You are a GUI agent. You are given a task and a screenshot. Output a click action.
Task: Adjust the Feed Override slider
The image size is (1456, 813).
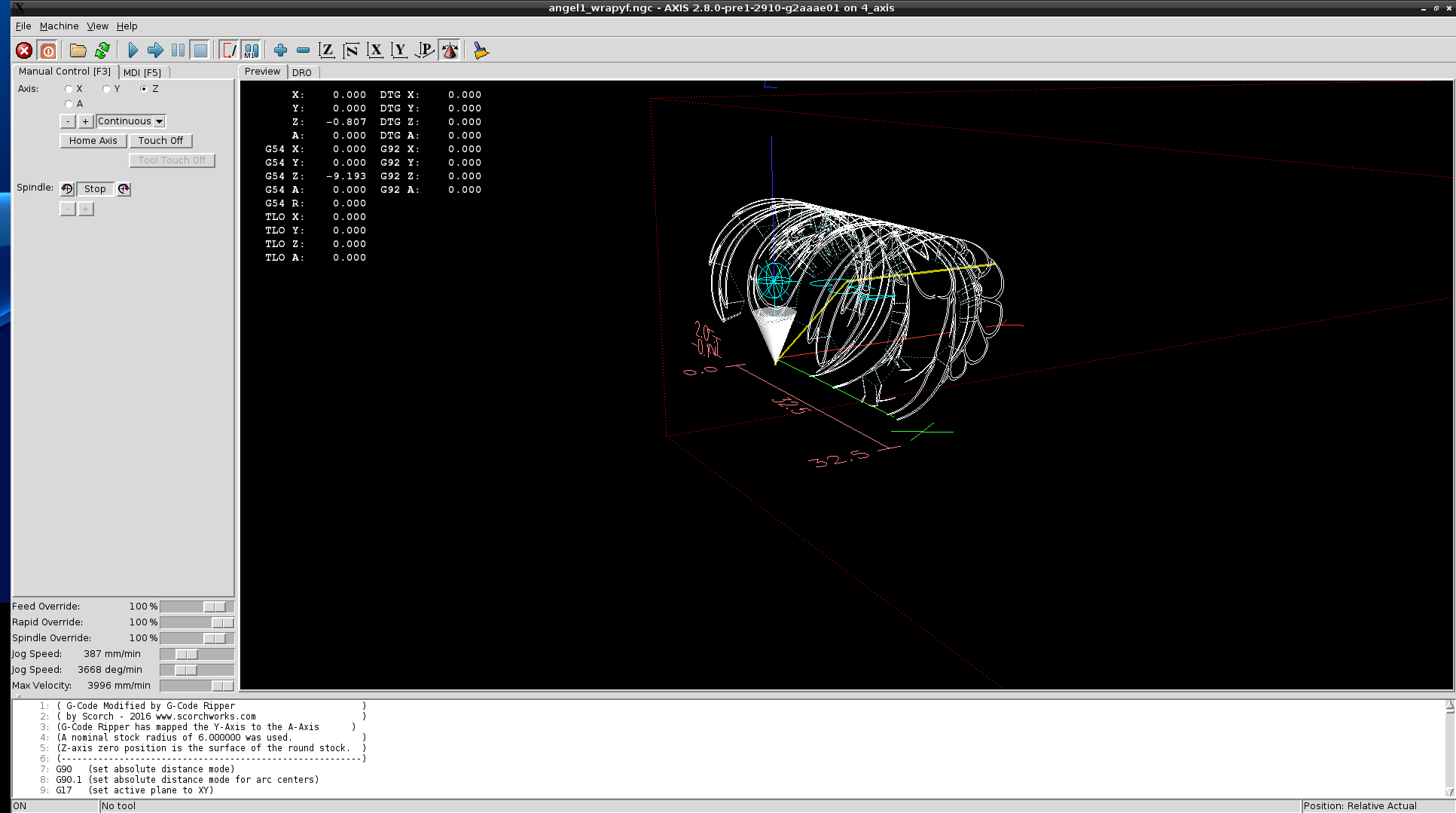click(x=214, y=607)
